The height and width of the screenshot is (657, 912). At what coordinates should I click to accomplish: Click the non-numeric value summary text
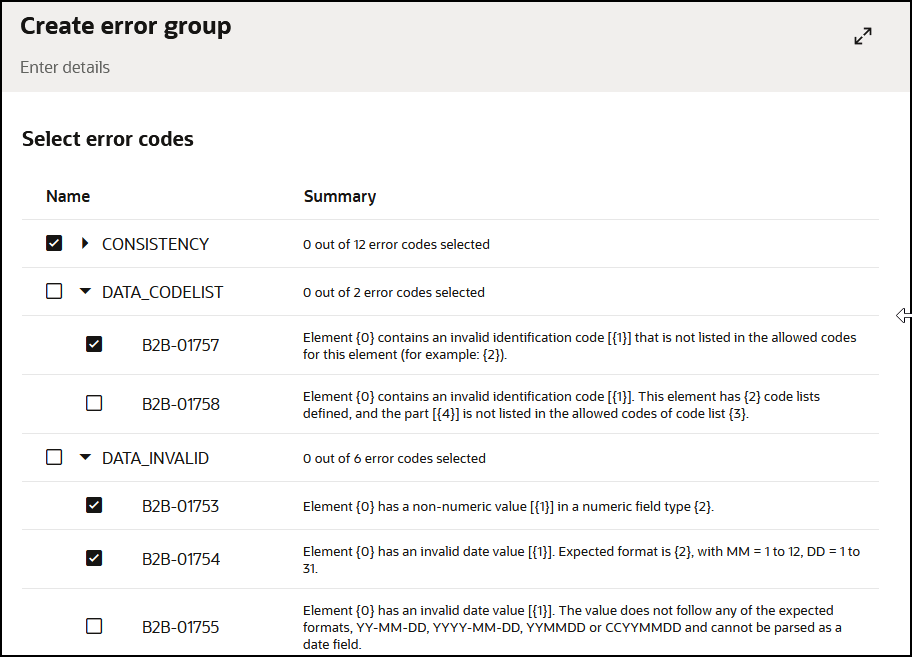tap(508, 506)
